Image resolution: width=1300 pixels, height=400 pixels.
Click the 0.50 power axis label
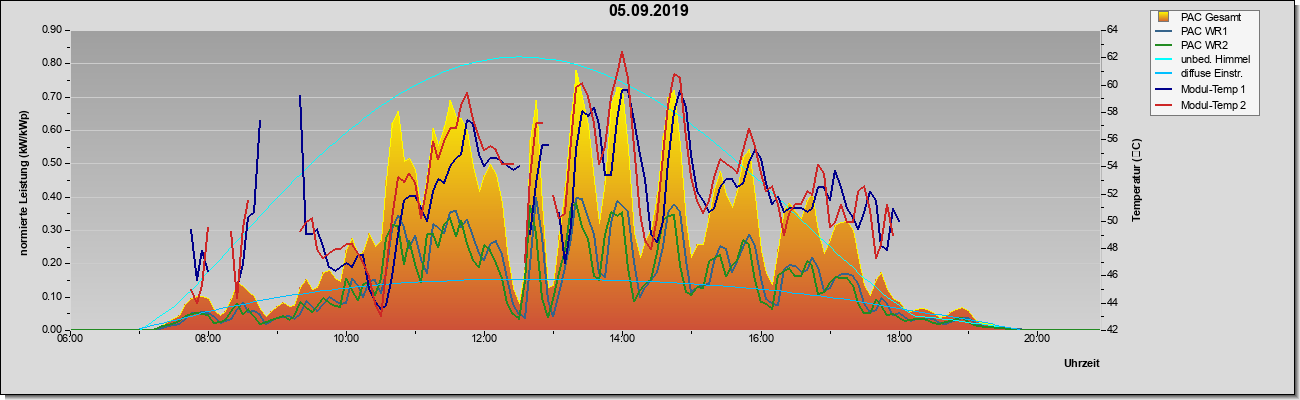coord(52,163)
